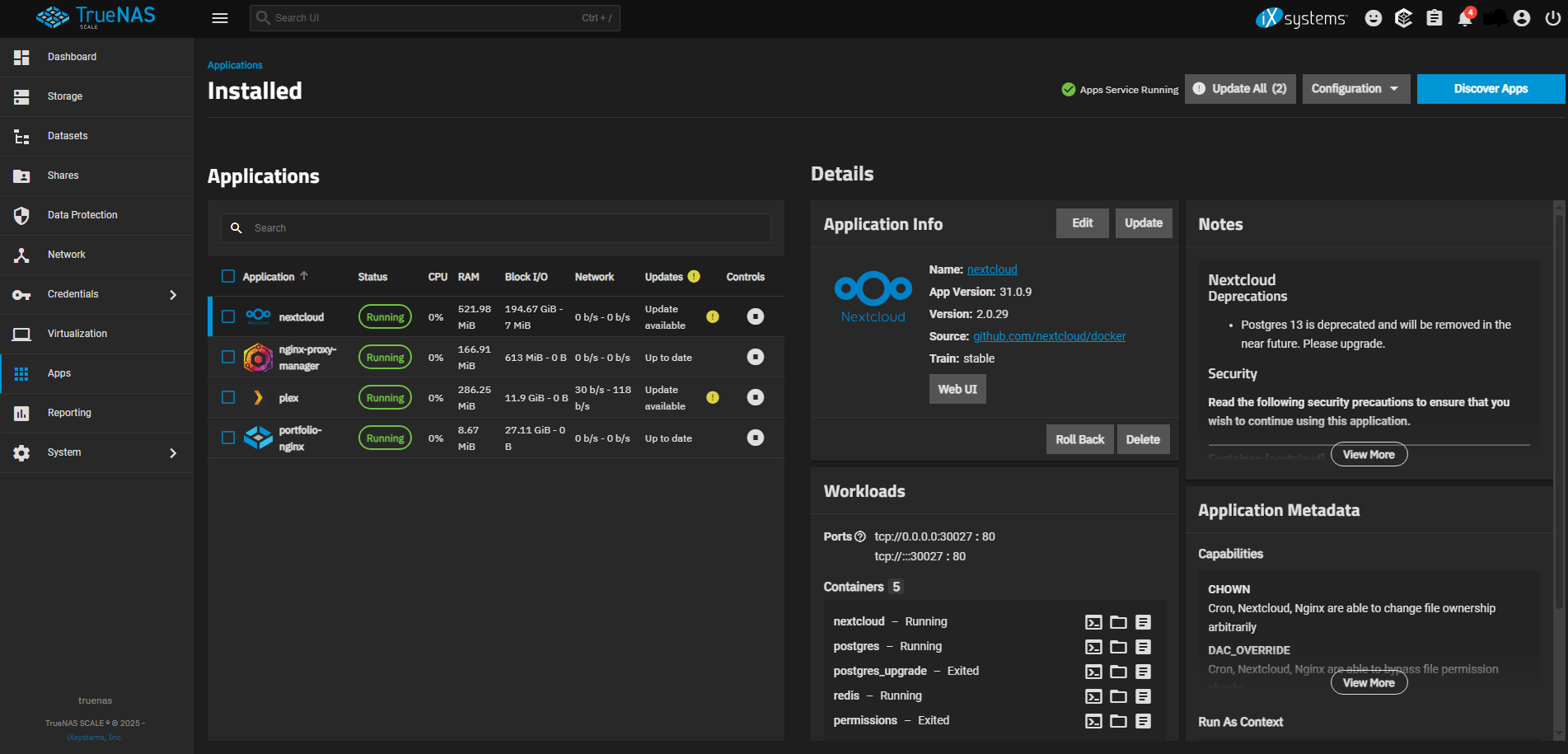Open the running jobs clipboard icon
1568x754 pixels.
pyautogui.click(x=1434, y=17)
